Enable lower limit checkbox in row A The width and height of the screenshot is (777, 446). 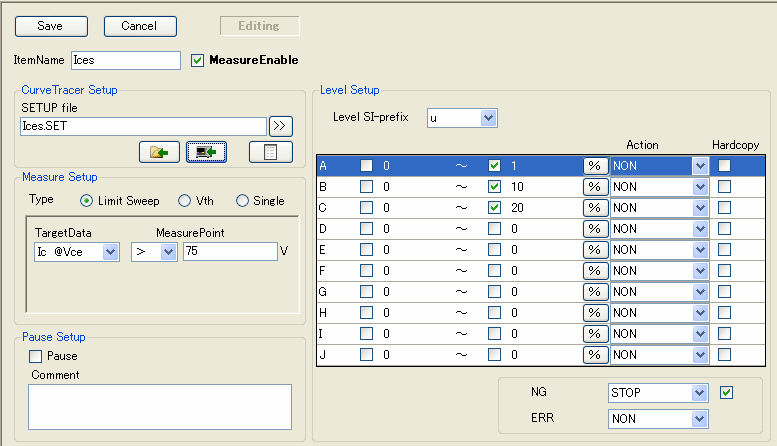click(x=366, y=166)
